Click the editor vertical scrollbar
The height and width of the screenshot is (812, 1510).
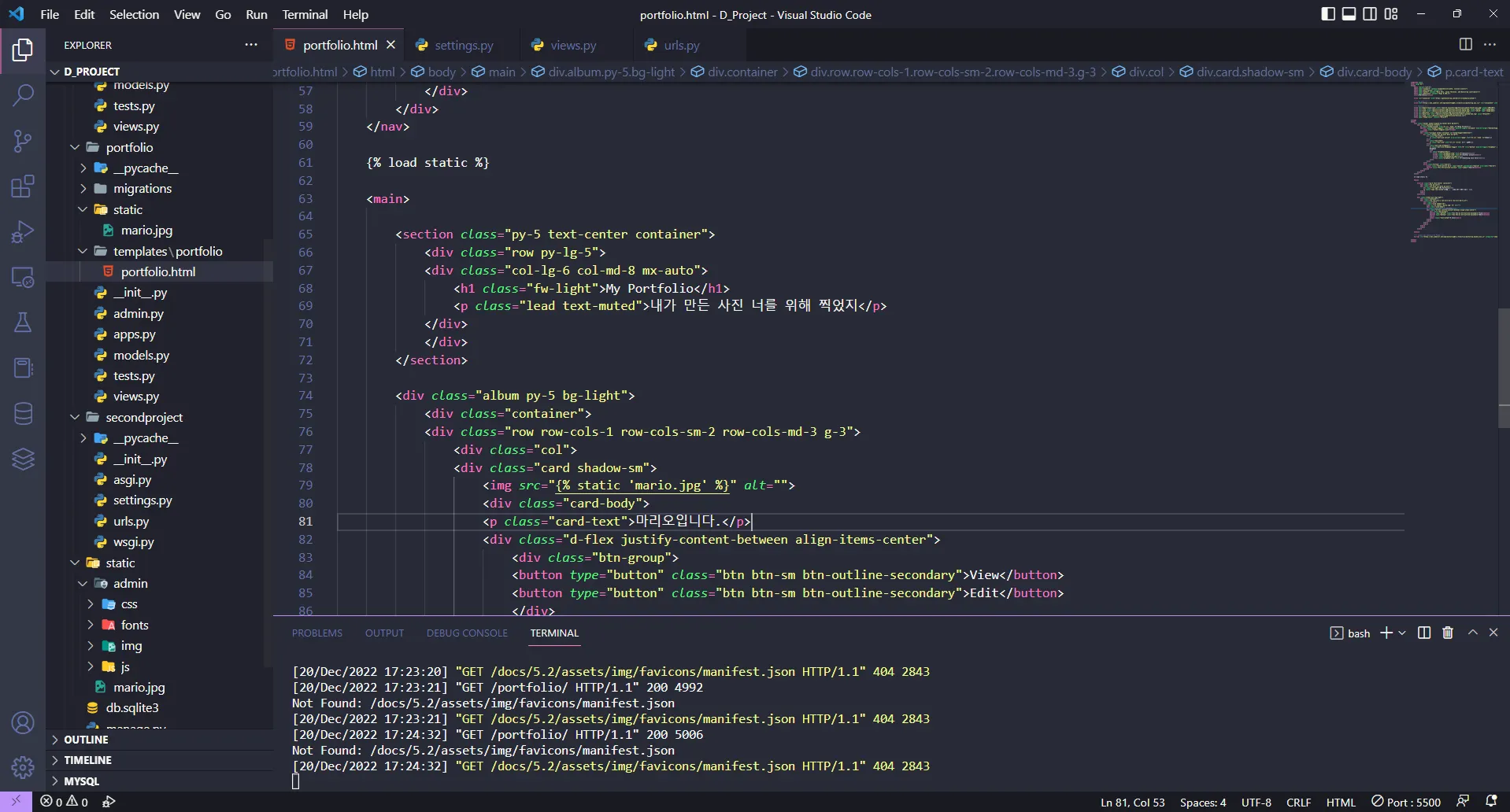tap(1503, 367)
